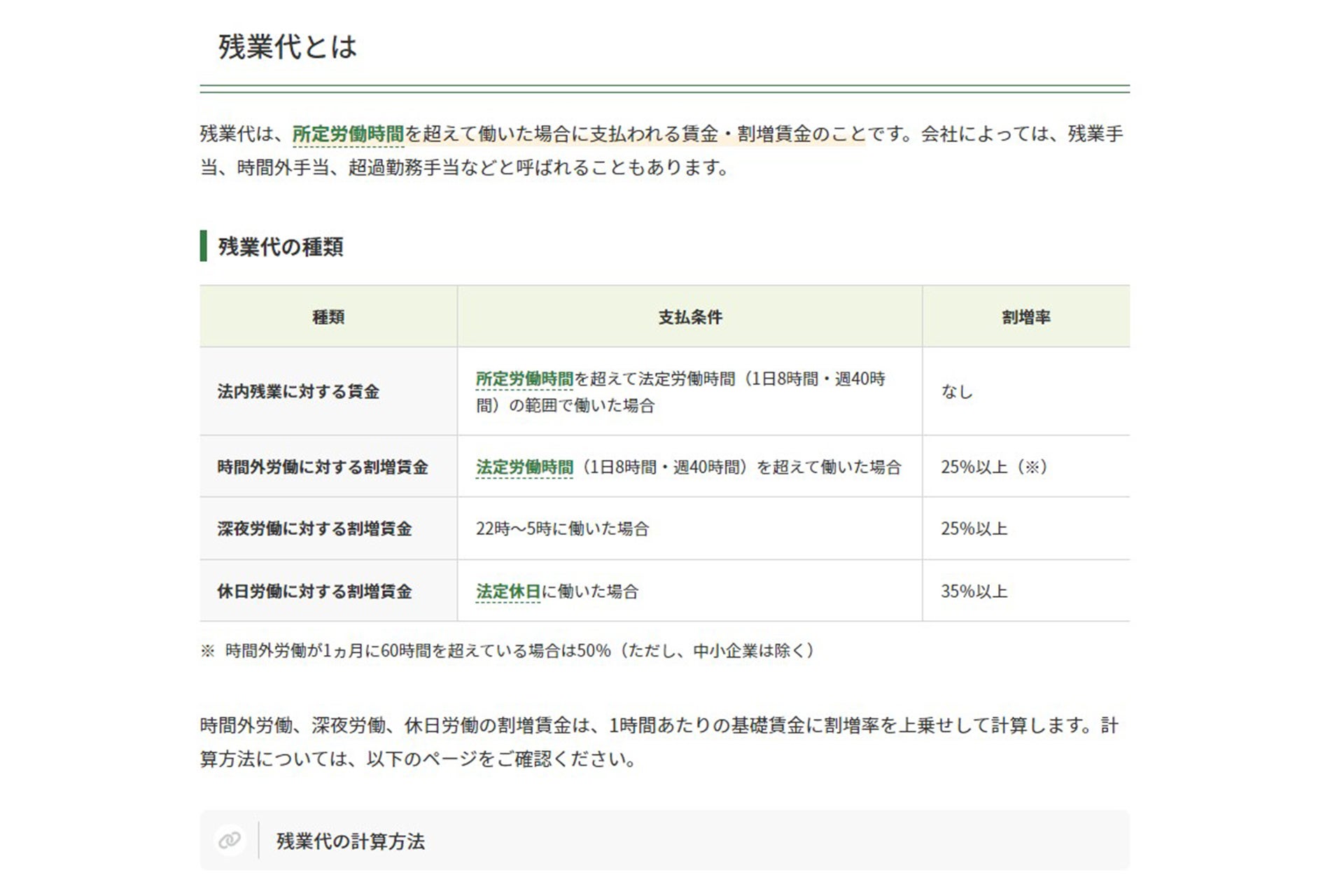Click the 法定休日 glossary link

coord(508,591)
